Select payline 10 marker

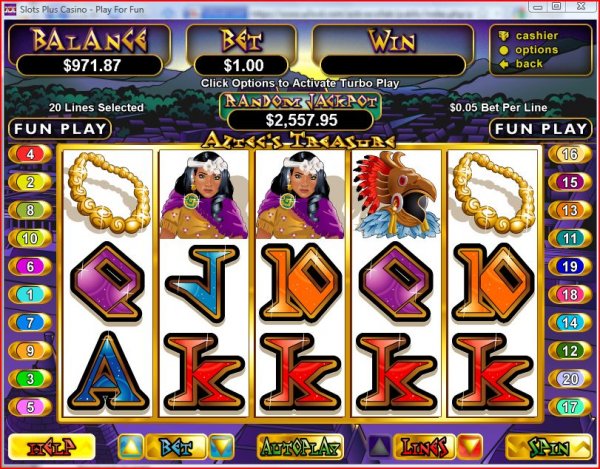30,238
